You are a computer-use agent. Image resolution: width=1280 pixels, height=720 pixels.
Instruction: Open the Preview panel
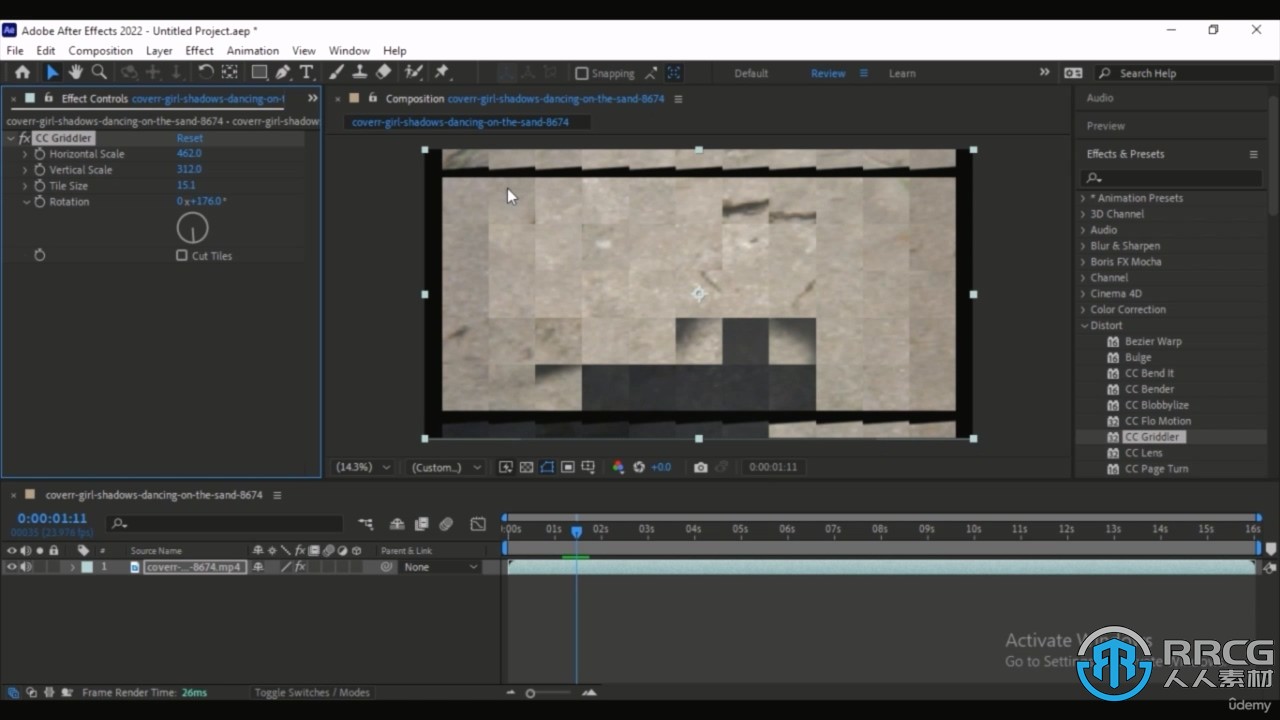1106,126
